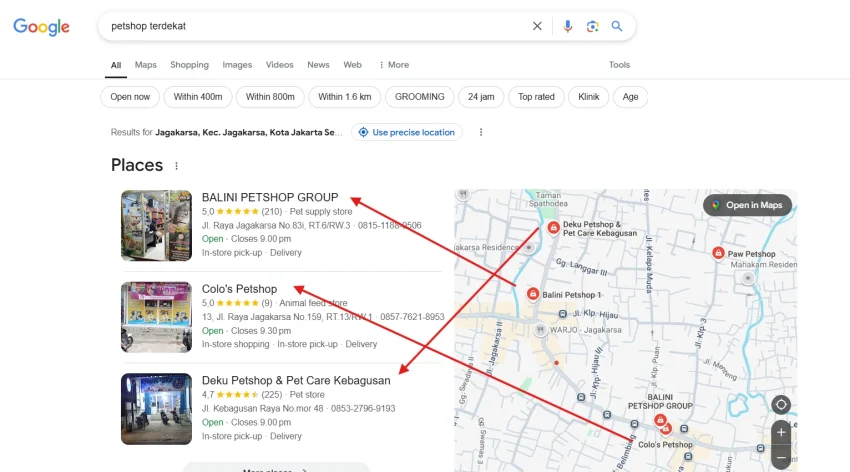Click Jagakarsa location results text
Viewport: 850px width, 472px height.
point(249,132)
